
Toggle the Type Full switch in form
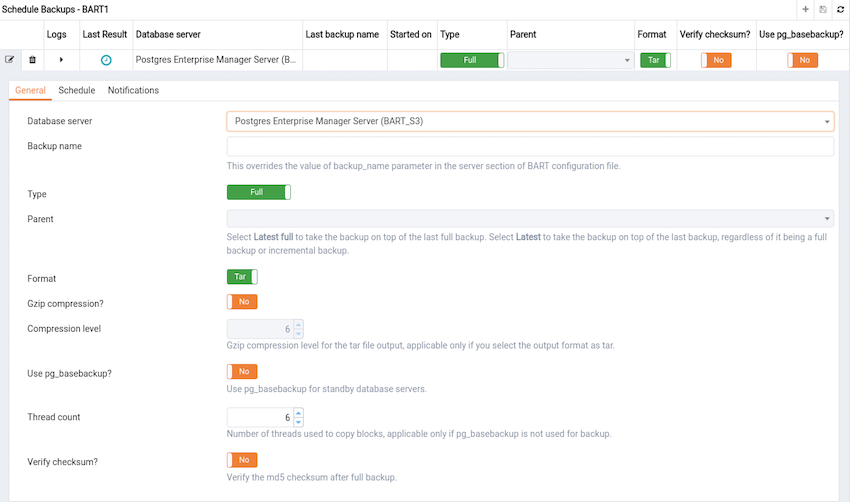tap(259, 192)
